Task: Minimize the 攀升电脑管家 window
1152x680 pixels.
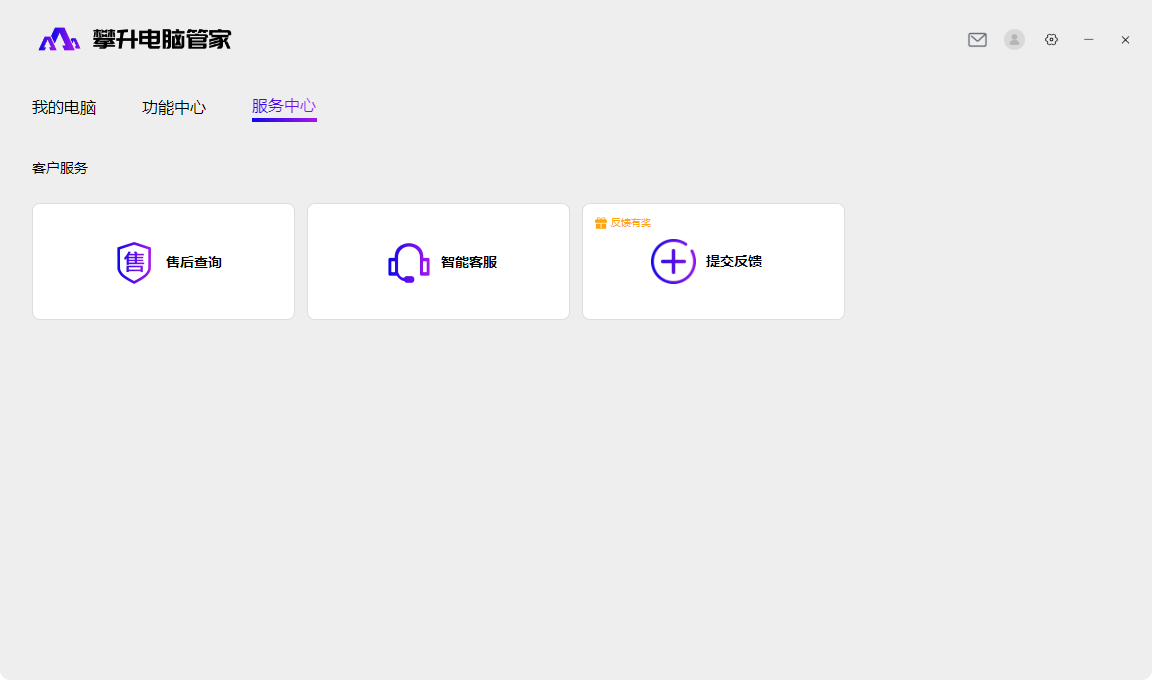Action: tap(1089, 40)
